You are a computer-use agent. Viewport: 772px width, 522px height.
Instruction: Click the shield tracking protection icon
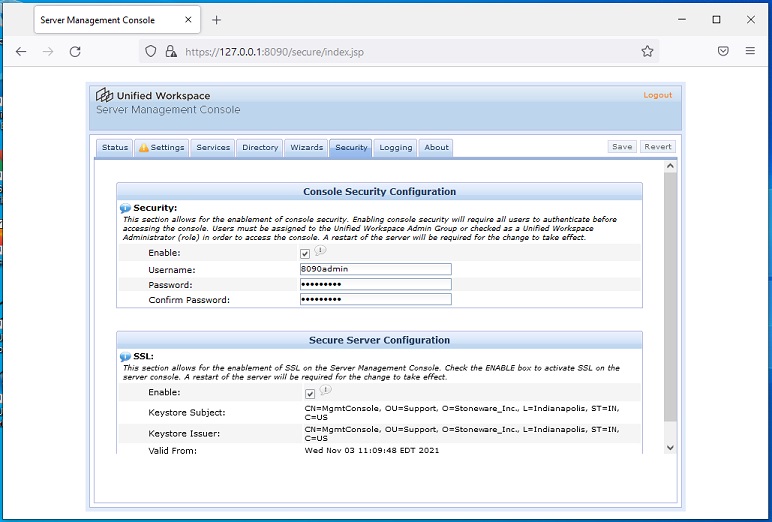(x=151, y=51)
